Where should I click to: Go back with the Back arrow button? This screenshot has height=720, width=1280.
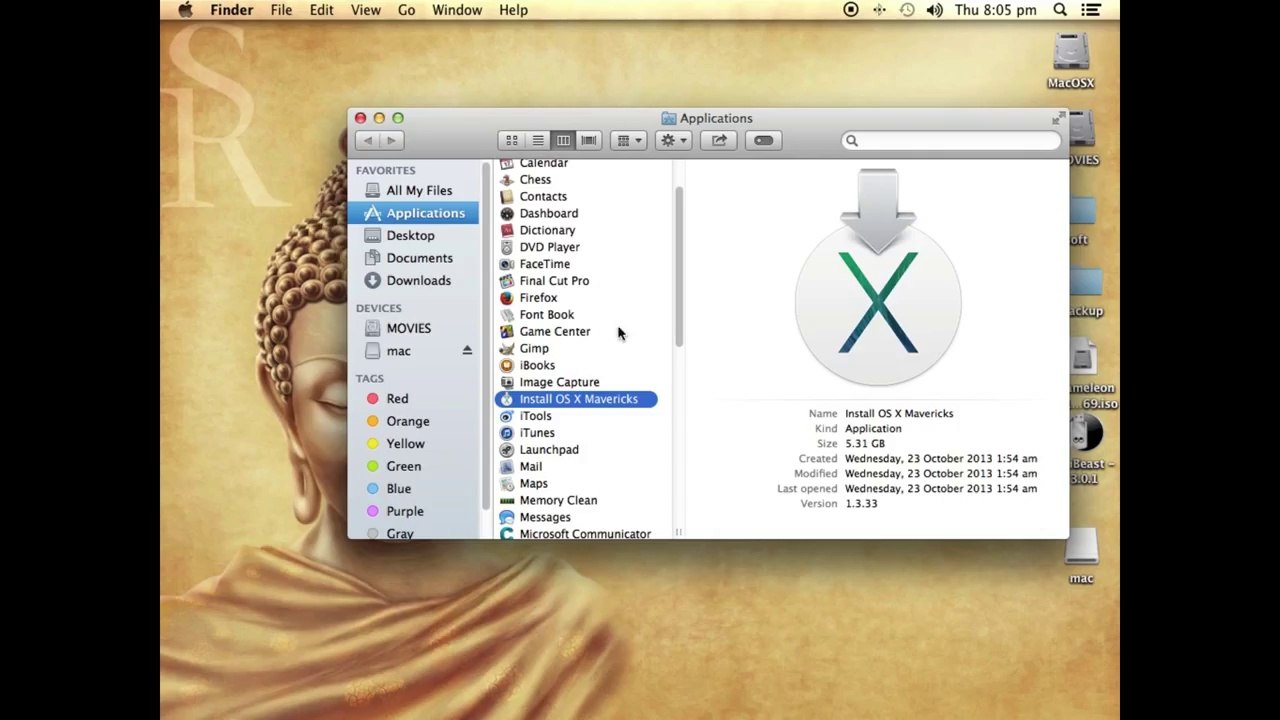click(x=368, y=141)
